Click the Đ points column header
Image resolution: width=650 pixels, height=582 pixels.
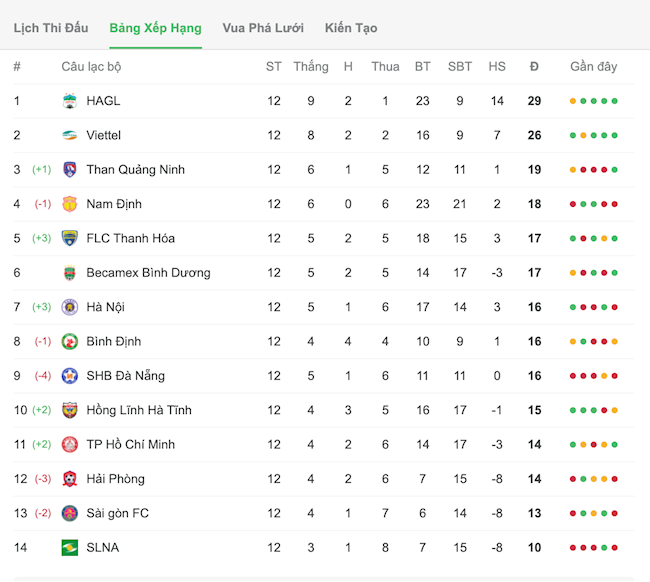click(x=534, y=67)
